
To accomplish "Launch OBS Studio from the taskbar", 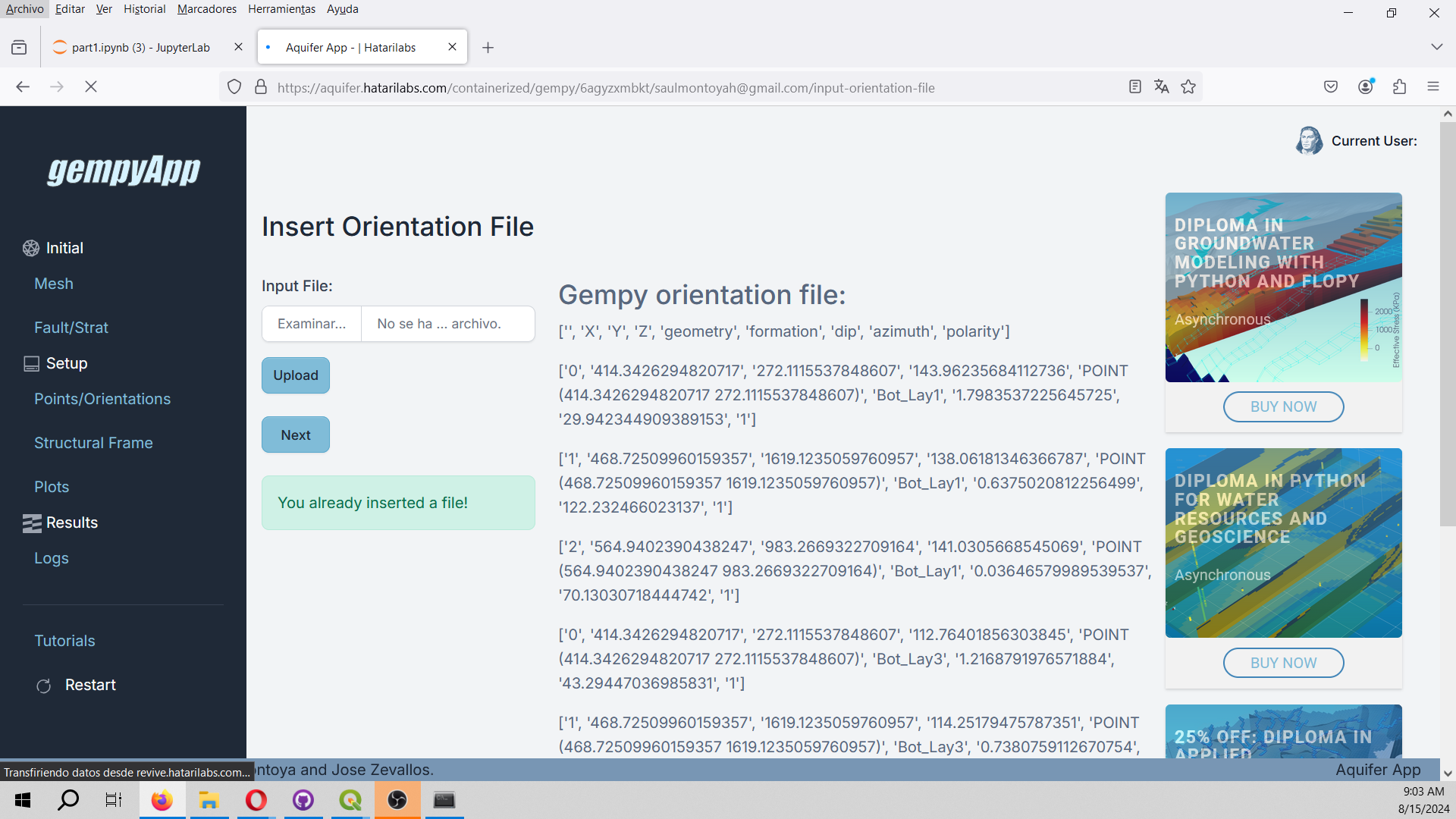I will [397, 800].
